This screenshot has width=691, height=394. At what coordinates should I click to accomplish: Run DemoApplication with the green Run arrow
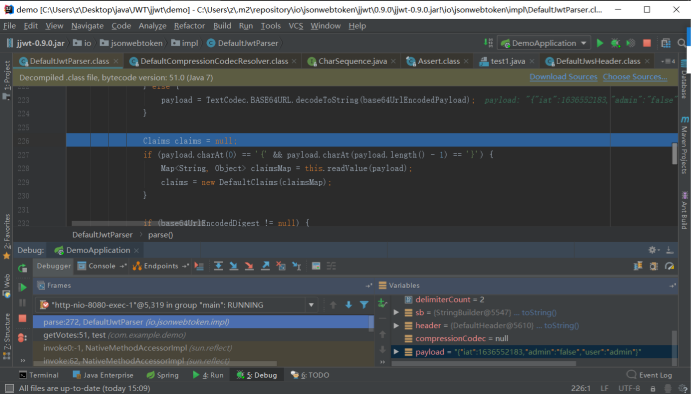click(600, 43)
